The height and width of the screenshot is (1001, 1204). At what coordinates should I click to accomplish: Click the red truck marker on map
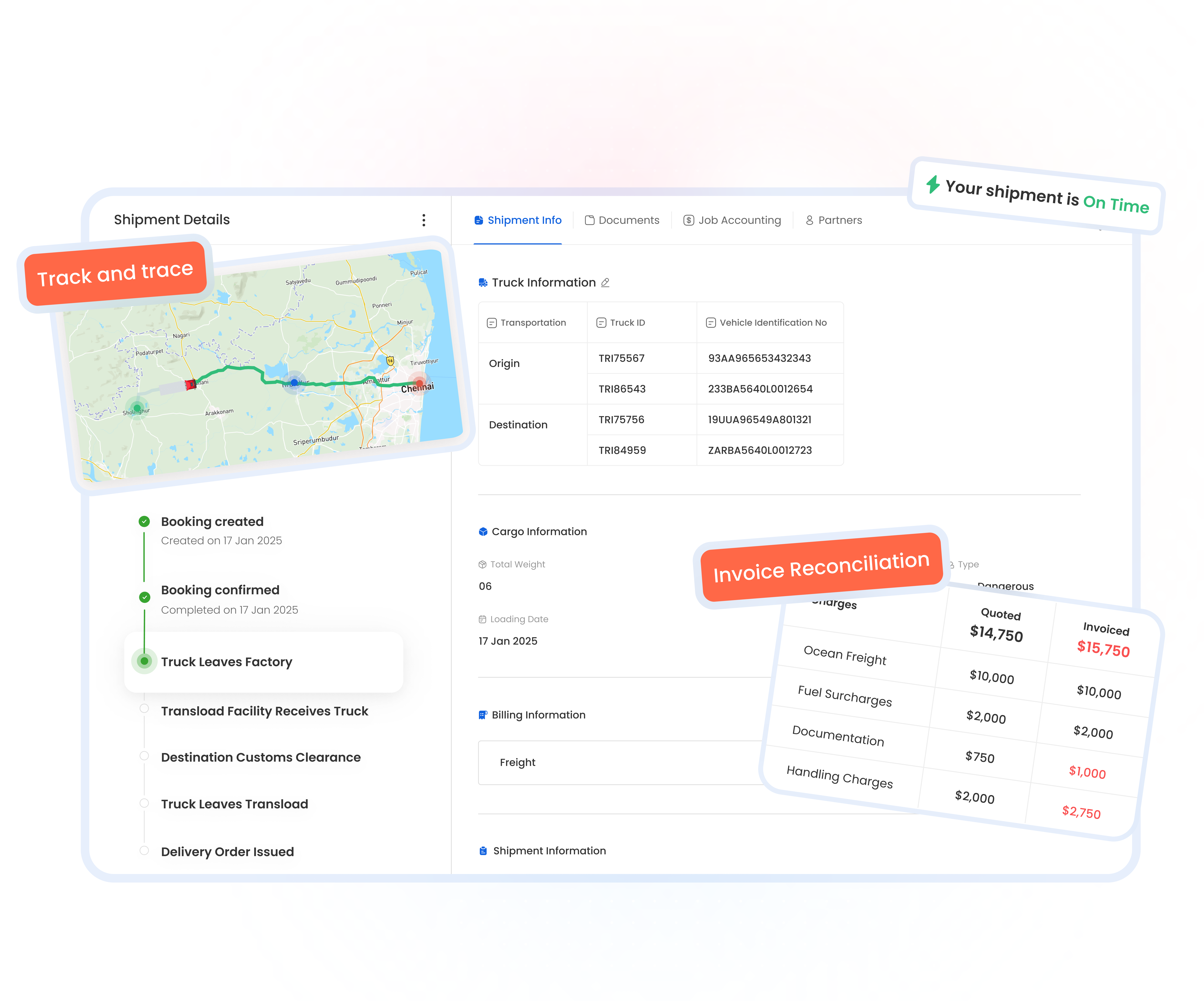pyautogui.click(x=190, y=385)
